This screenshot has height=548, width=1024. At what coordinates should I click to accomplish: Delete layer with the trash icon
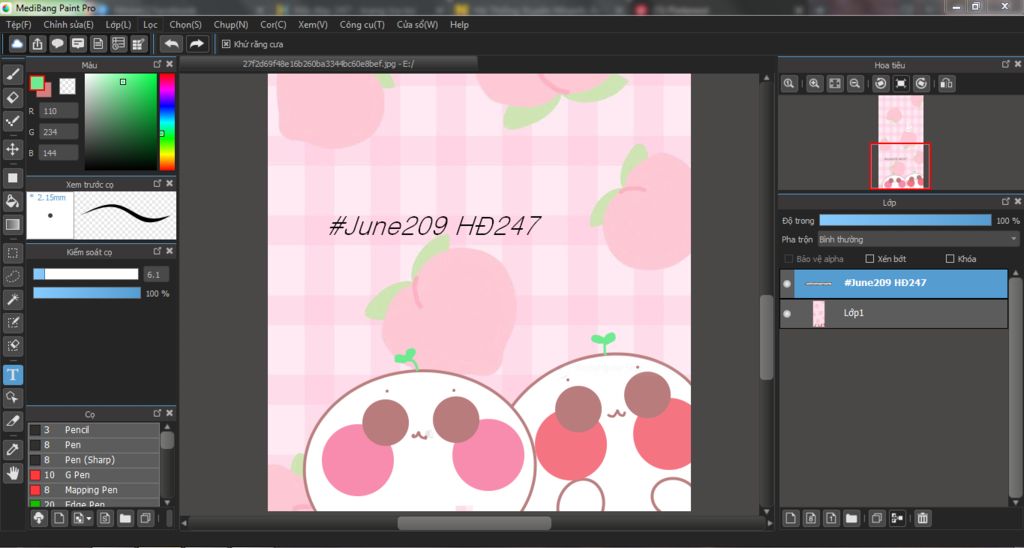(922, 519)
